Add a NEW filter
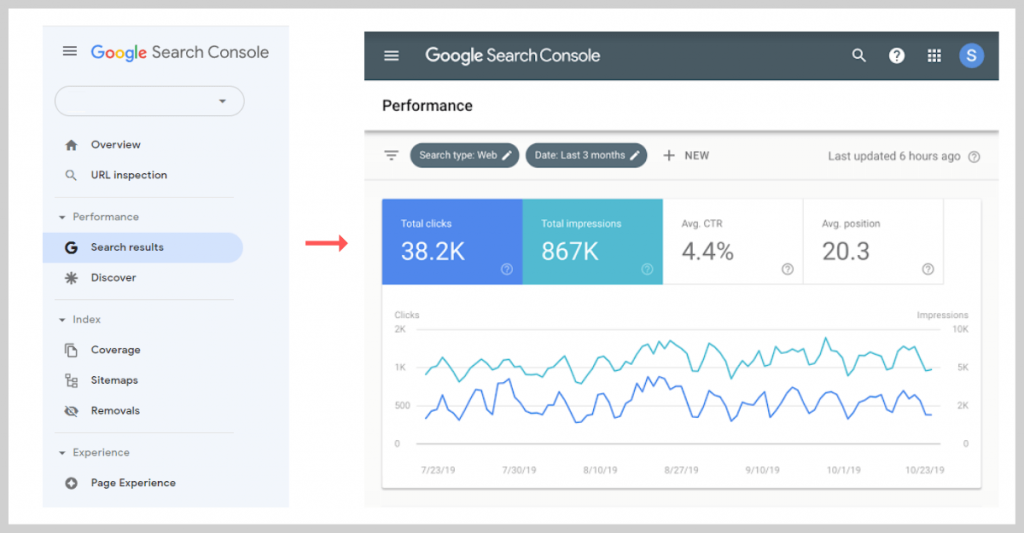Screen dimensions: 1024x533 click(x=686, y=155)
